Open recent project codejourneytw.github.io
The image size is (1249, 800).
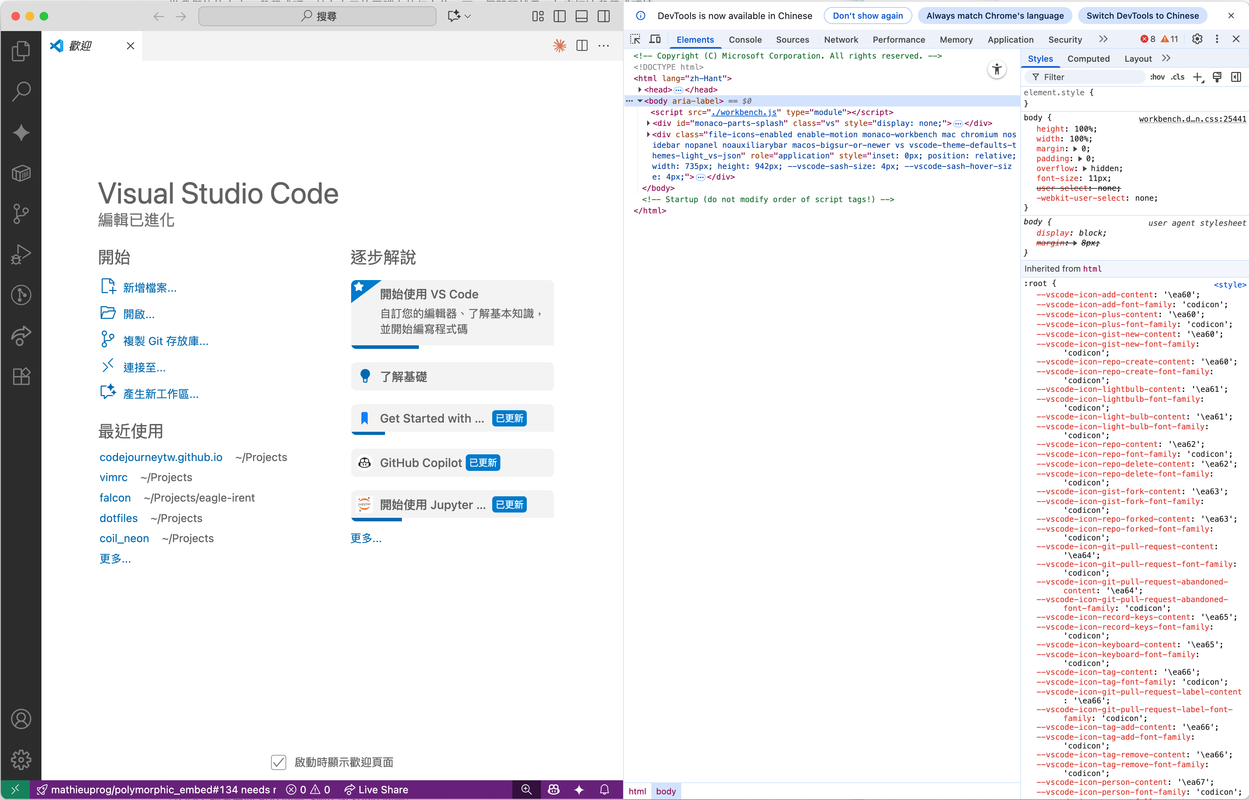coord(161,457)
